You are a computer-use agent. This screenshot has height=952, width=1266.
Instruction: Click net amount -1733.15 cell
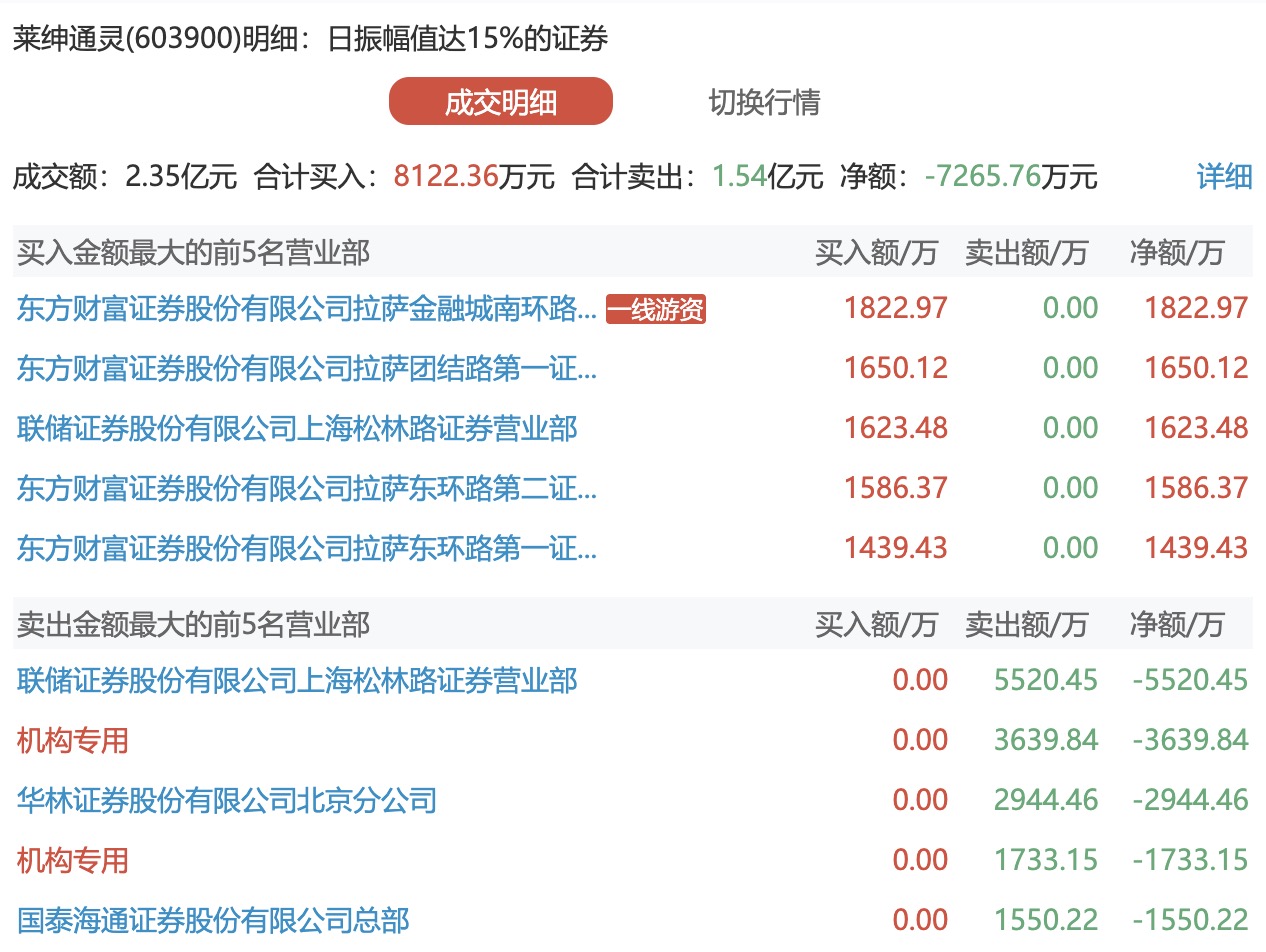pyautogui.click(x=1191, y=861)
